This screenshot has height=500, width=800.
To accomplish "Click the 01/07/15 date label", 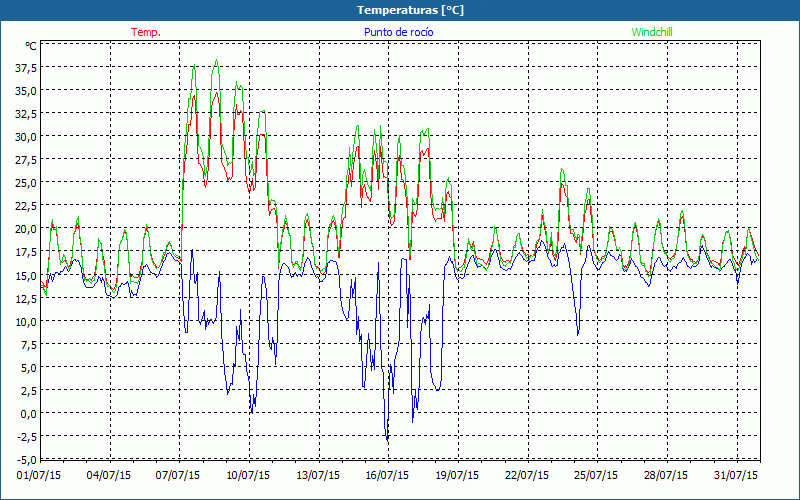I will pyautogui.click(x=39, y=476).
